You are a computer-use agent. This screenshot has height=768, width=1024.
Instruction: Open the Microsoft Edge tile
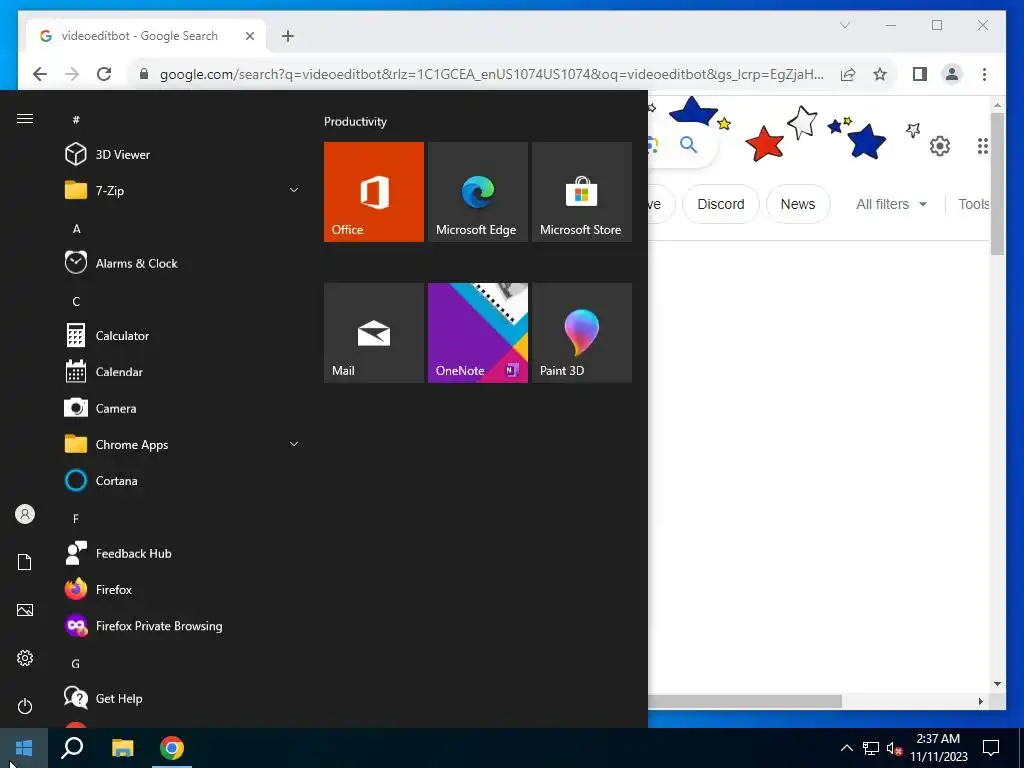click(477, 192)
